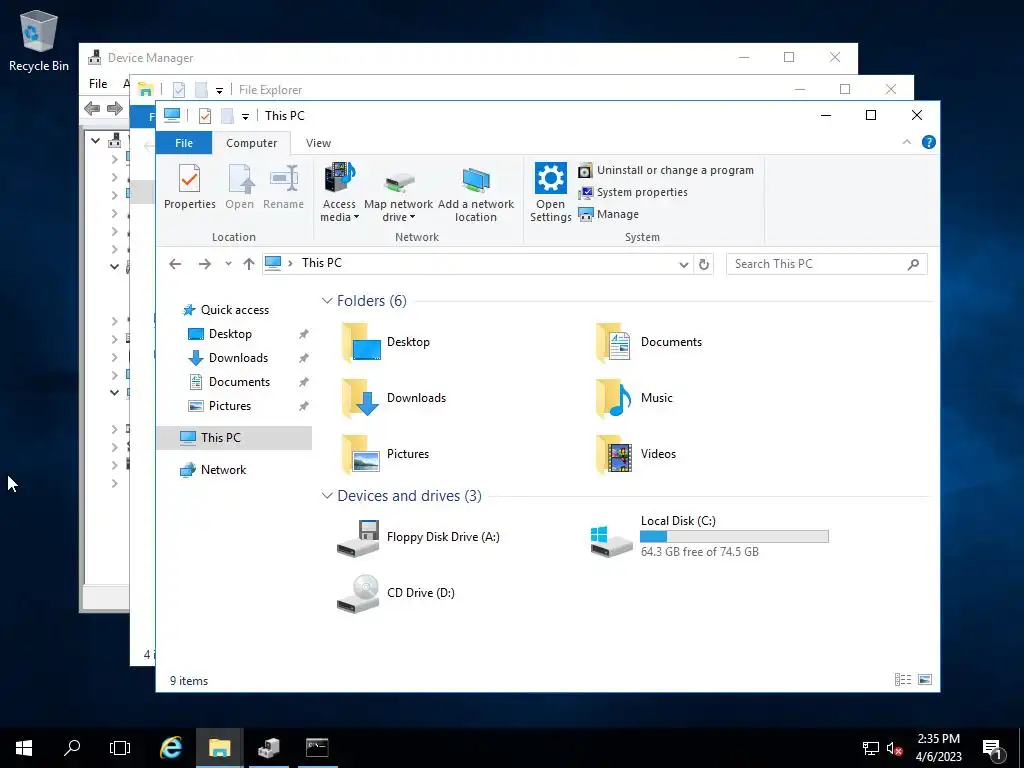
Task: Open the Access media dropdown
Action: pyautogui.click(x=340, y=193)
